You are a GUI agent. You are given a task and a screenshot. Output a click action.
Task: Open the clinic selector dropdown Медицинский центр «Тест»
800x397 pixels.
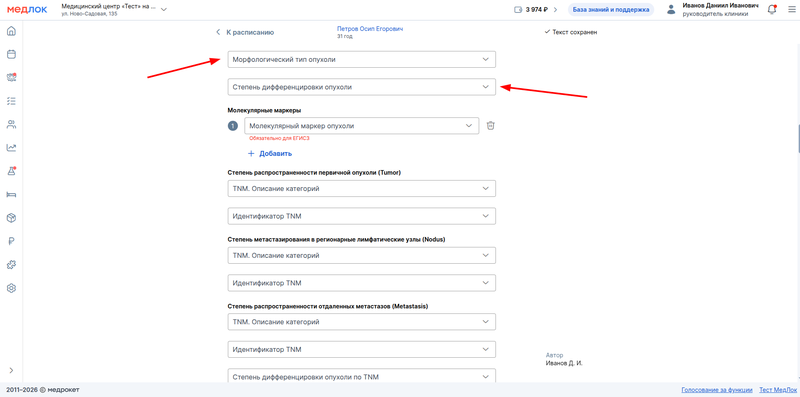tap(114, 10)
